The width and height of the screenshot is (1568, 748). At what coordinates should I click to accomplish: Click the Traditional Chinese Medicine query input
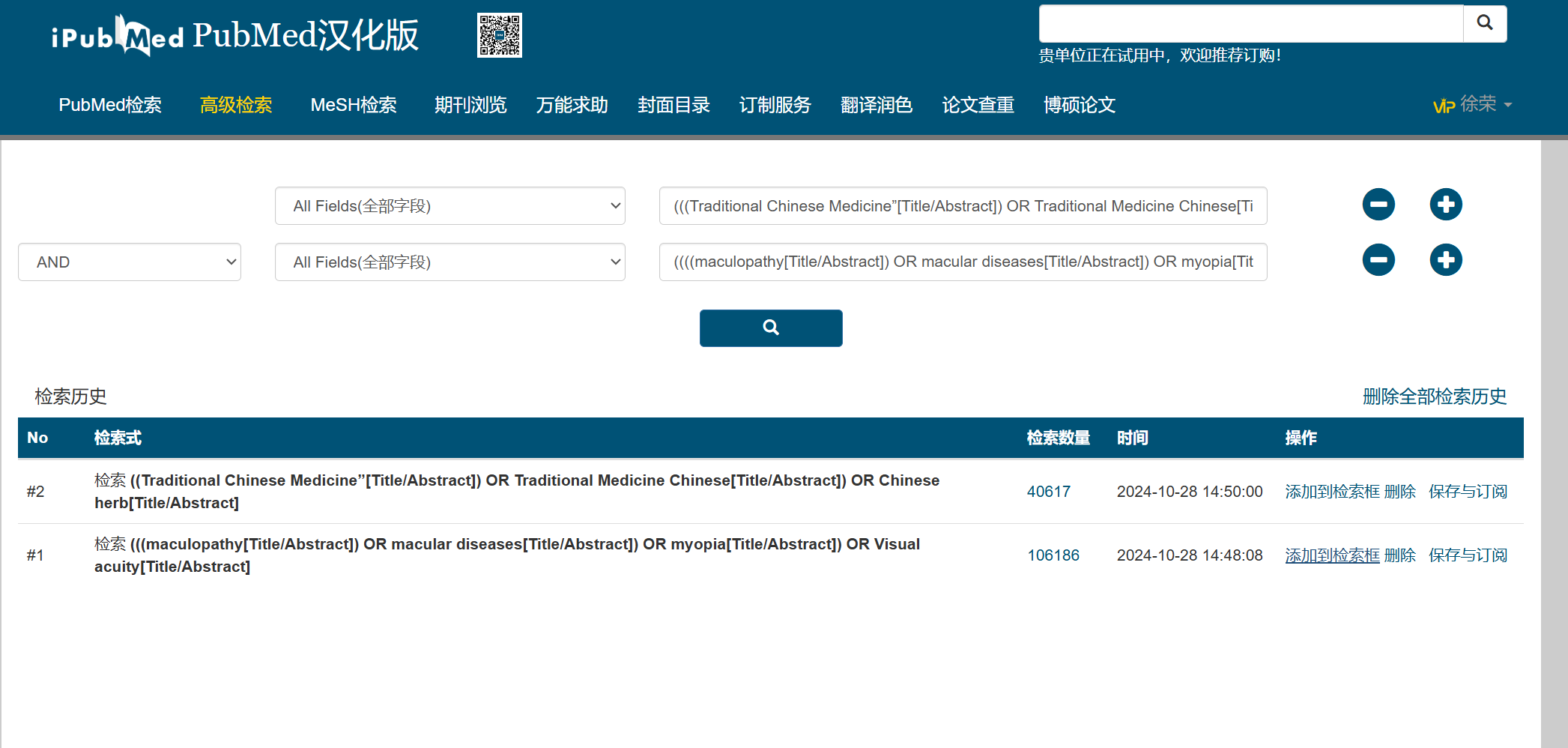[x=963, y=205]
